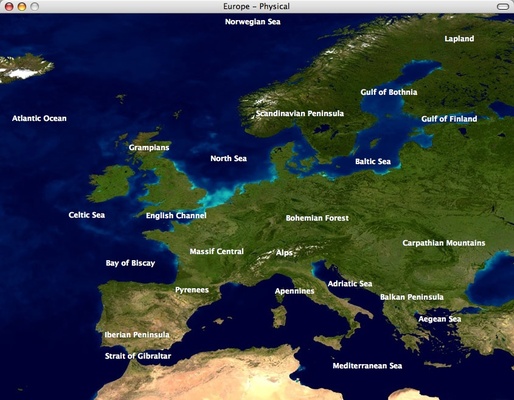Select the Bohemian Forest label
The height and width of the screenshot is (400, 514).
click(317, 218)
